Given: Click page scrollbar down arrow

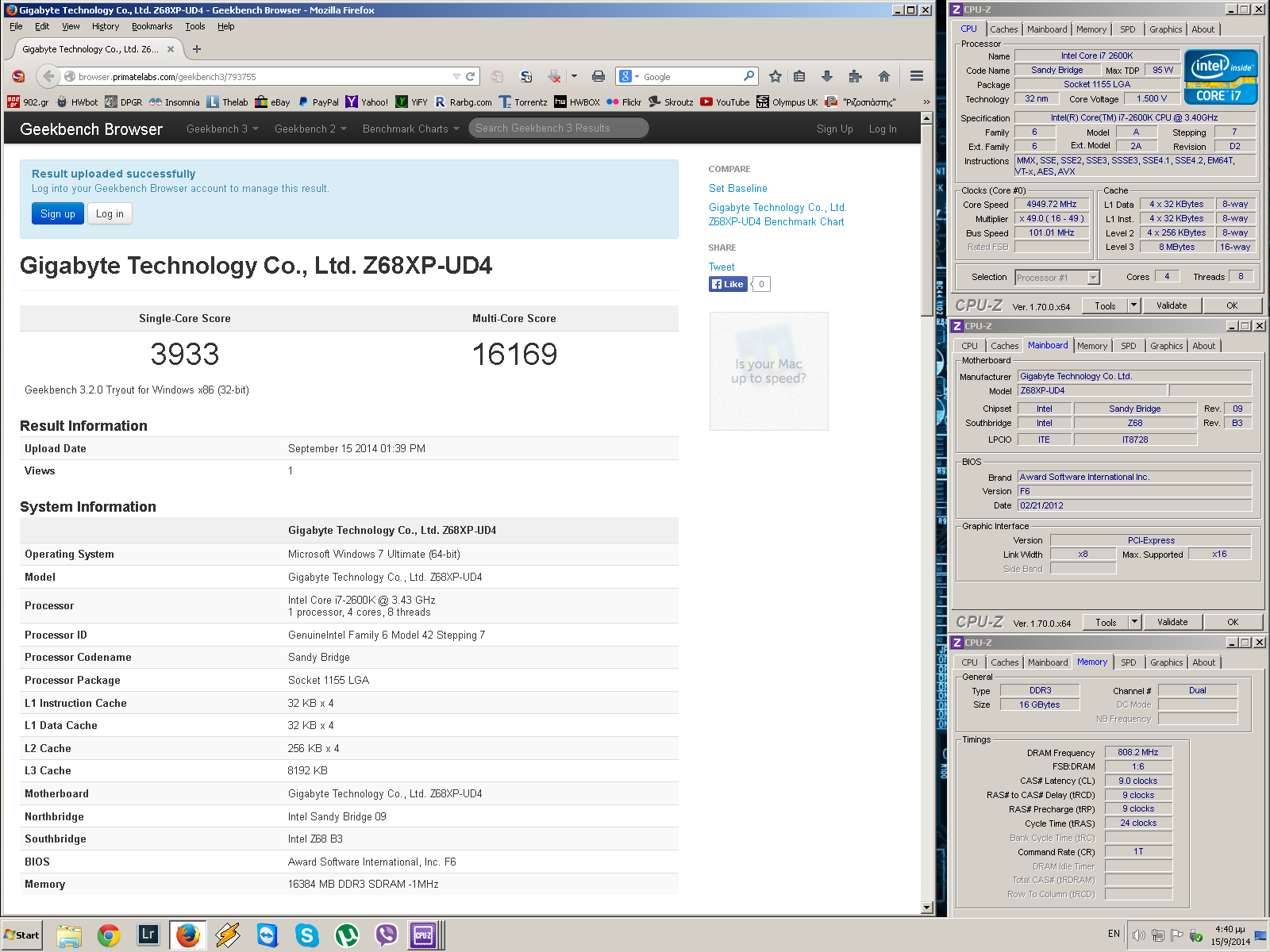Looking at the screenshot, I should [926, 907].
